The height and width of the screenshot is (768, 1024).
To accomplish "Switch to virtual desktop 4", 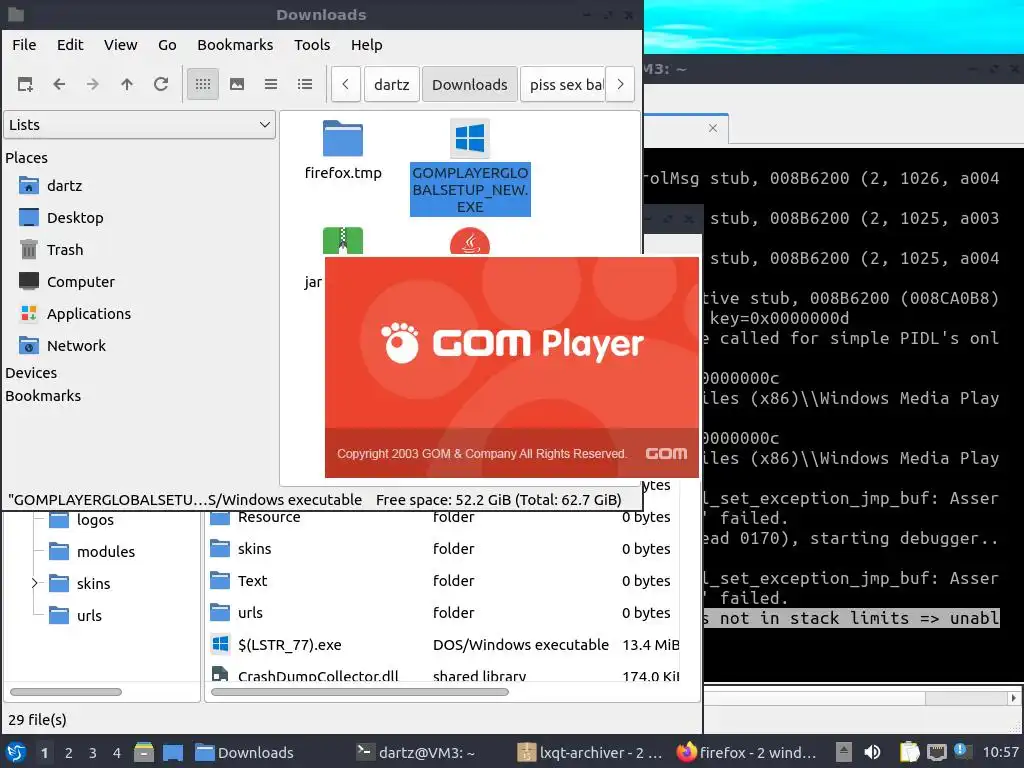I will pos(117,753).
